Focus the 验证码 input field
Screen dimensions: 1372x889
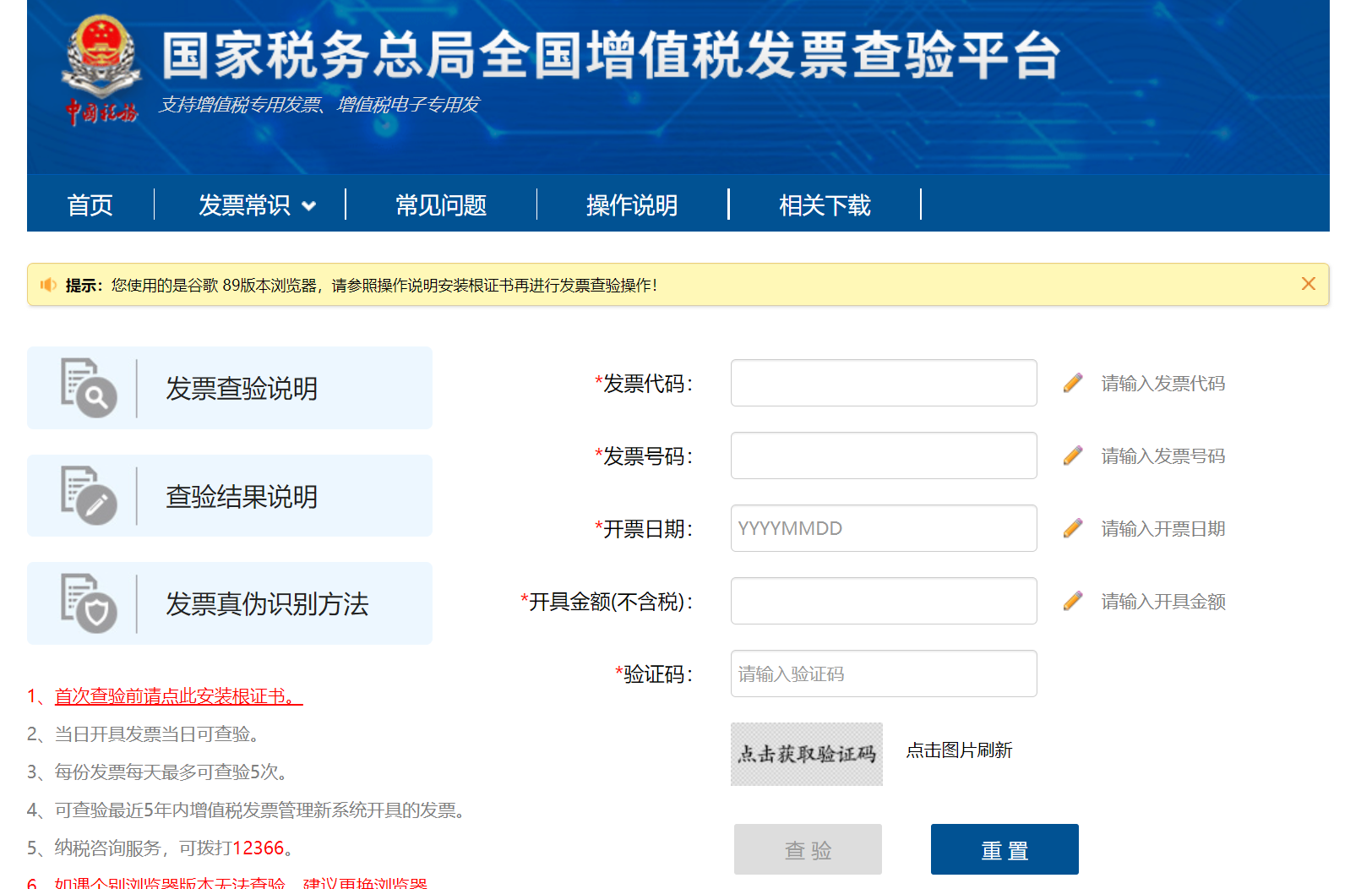(x=884, y=674)
